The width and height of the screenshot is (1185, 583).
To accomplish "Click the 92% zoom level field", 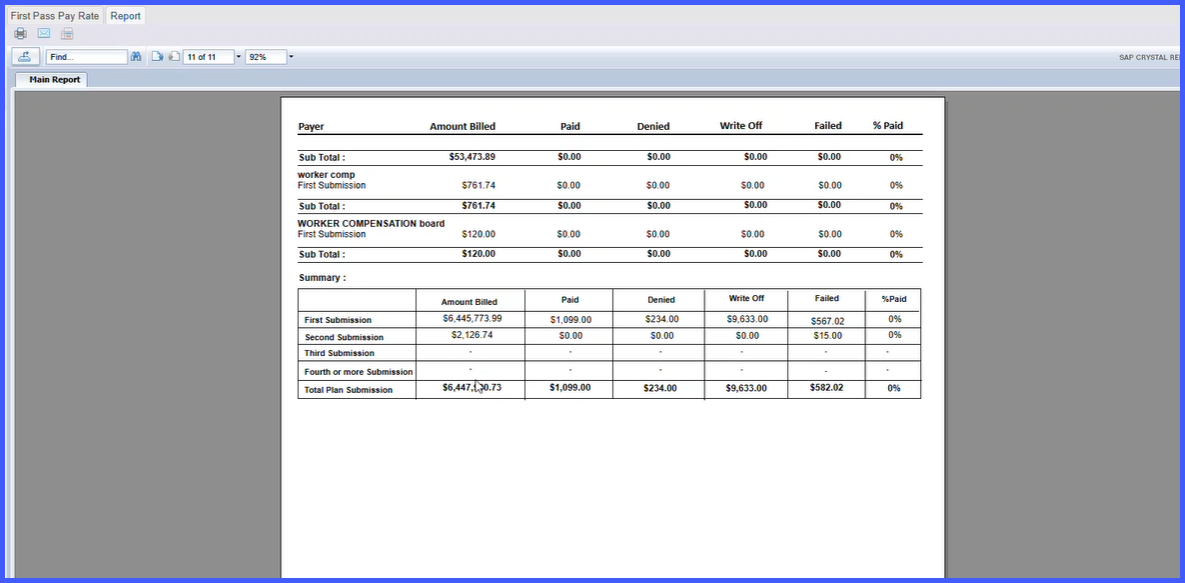I will tap(266, 57).
